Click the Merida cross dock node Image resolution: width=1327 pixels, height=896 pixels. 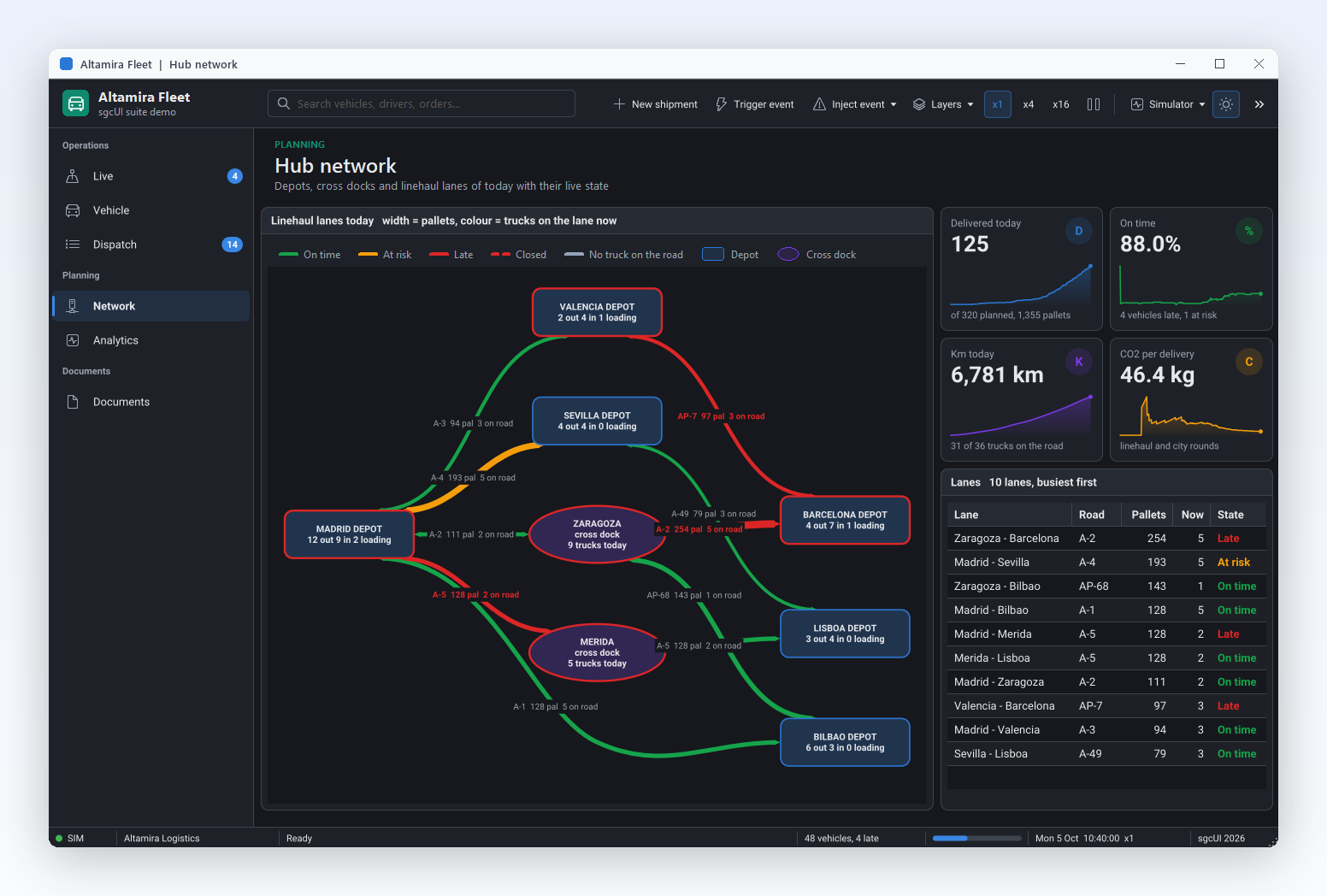pyautogui.click(x=597, y=652)
